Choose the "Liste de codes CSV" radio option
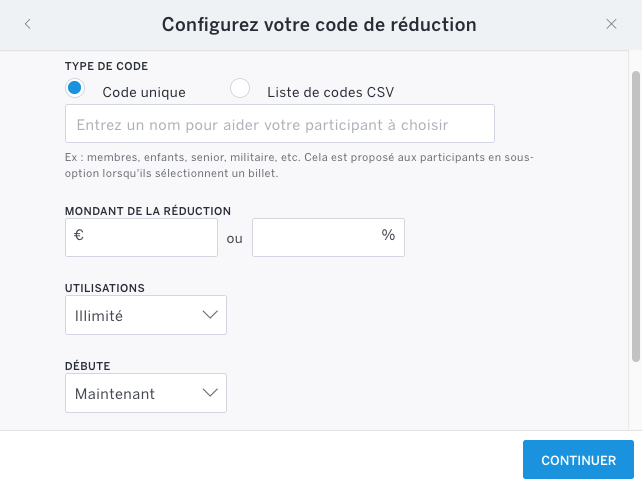642x482 pixels. point(240,88)
